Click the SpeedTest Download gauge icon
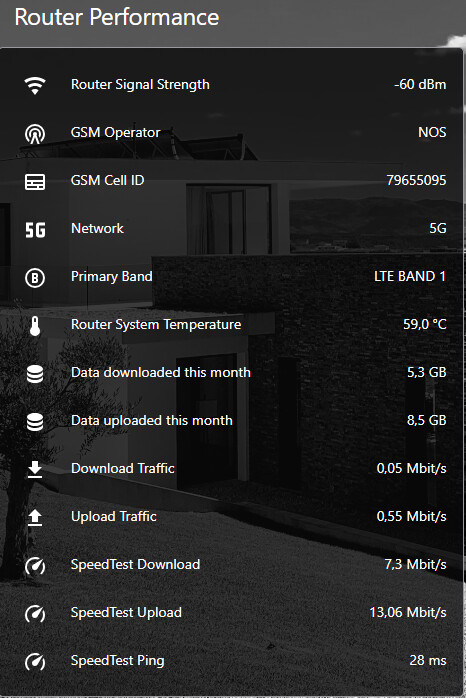Viewport: 466px width, 698px height. (x=35, y=566)
